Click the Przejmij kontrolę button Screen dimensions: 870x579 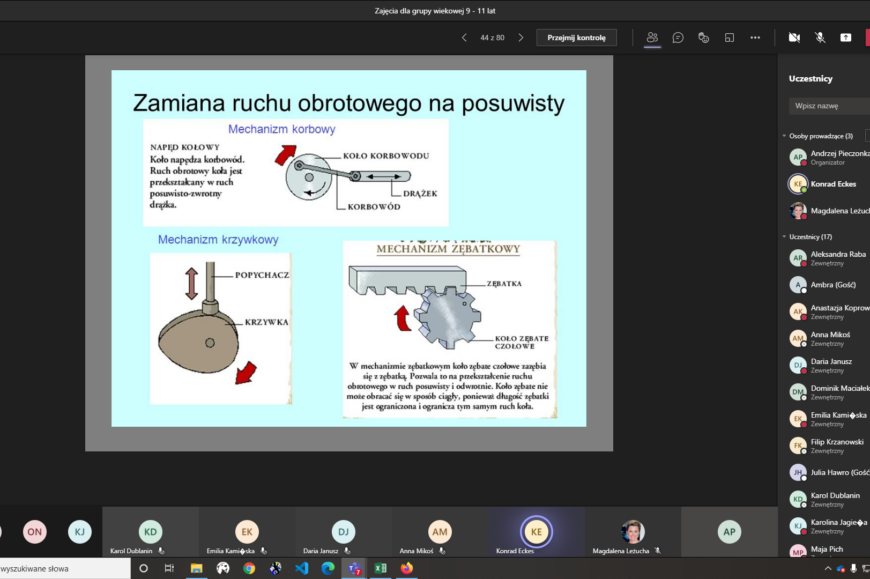pos(576,38)
